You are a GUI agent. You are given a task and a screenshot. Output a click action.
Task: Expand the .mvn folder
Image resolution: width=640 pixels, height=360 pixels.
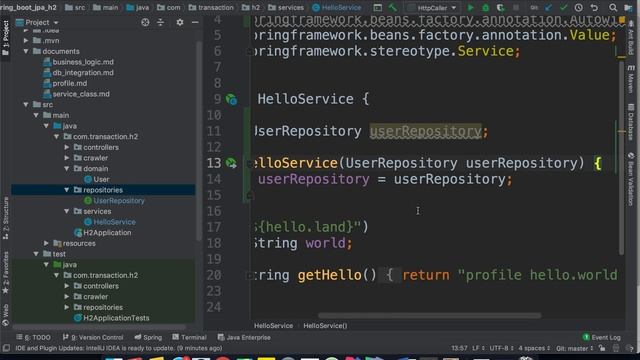[x=26, y=41]
